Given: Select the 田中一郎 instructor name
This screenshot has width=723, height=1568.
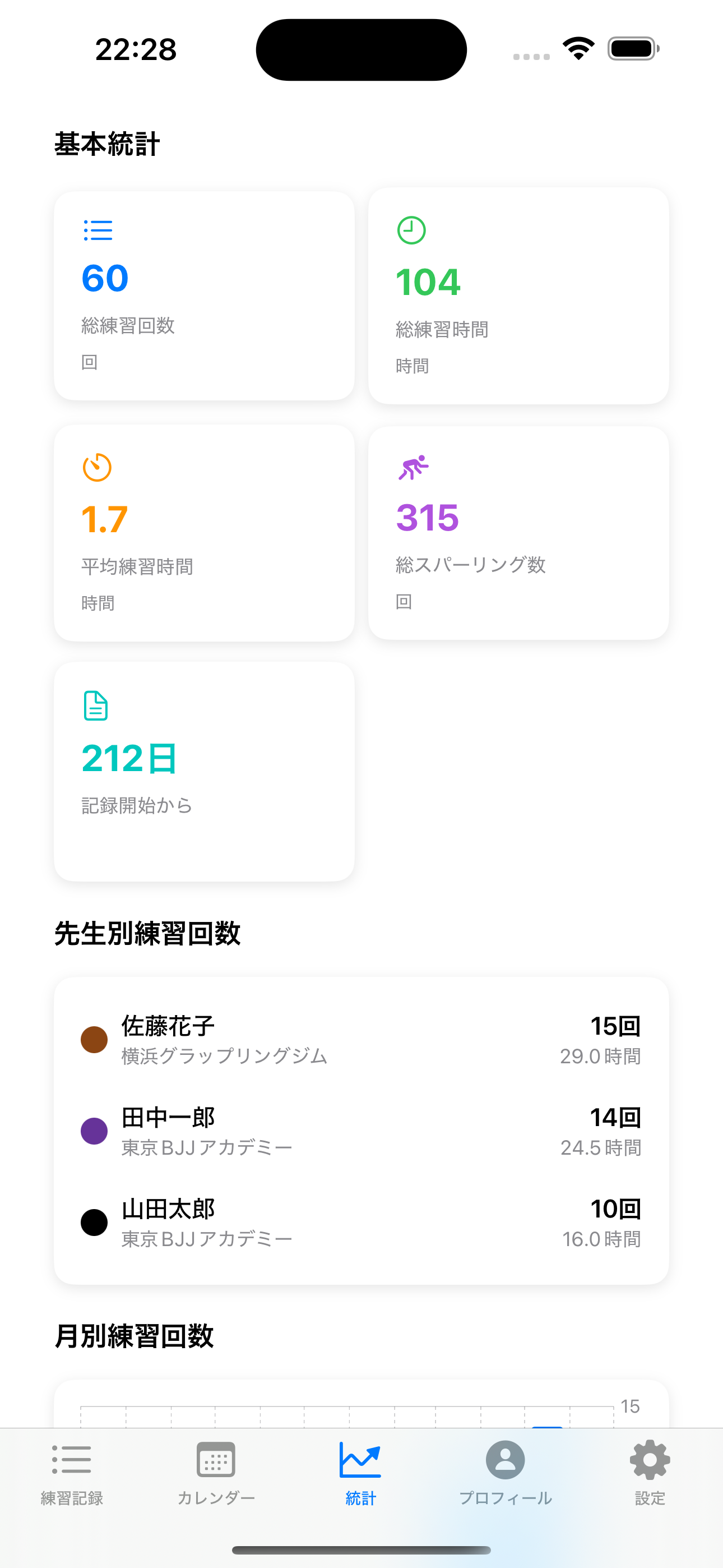Looking at the screenshot, I should [x=168, y=1118].
